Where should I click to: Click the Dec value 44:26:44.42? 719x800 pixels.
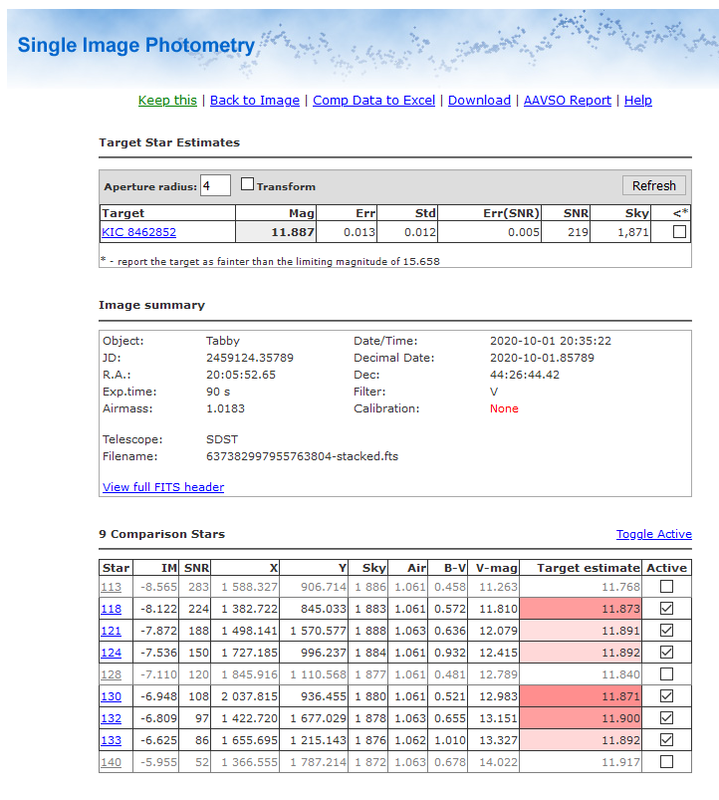click(x=525, y=375)
